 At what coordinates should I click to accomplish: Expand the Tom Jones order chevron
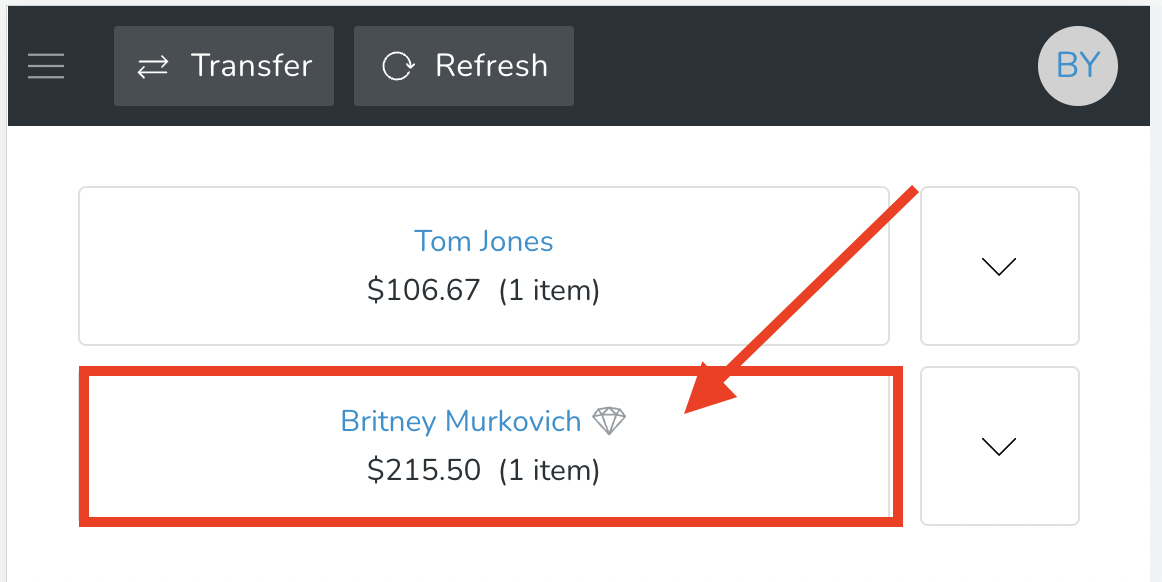click(999, 266)
